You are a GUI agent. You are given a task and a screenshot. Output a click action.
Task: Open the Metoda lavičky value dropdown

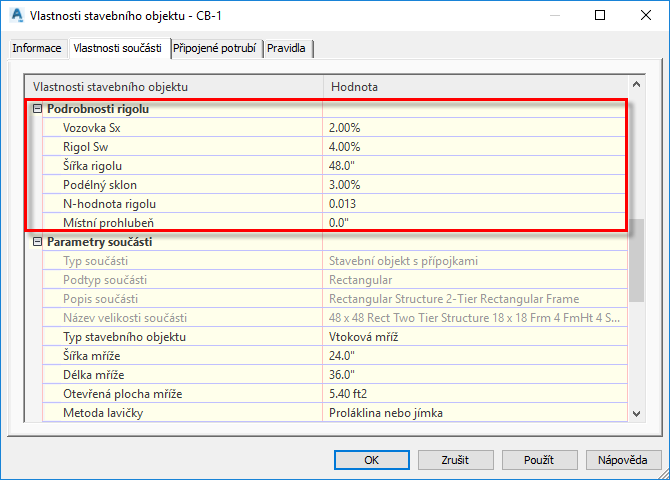(x=475, y=413)
